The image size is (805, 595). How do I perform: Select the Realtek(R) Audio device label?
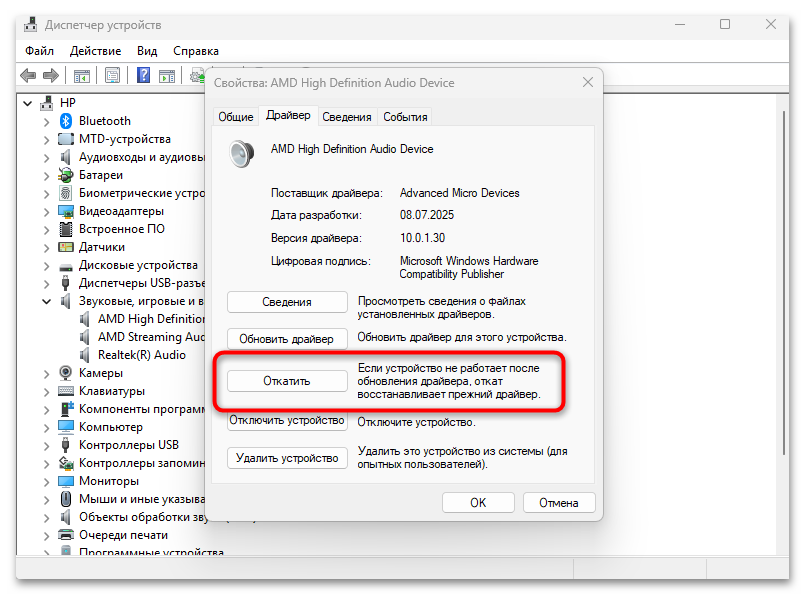click(x=142, y=355)
